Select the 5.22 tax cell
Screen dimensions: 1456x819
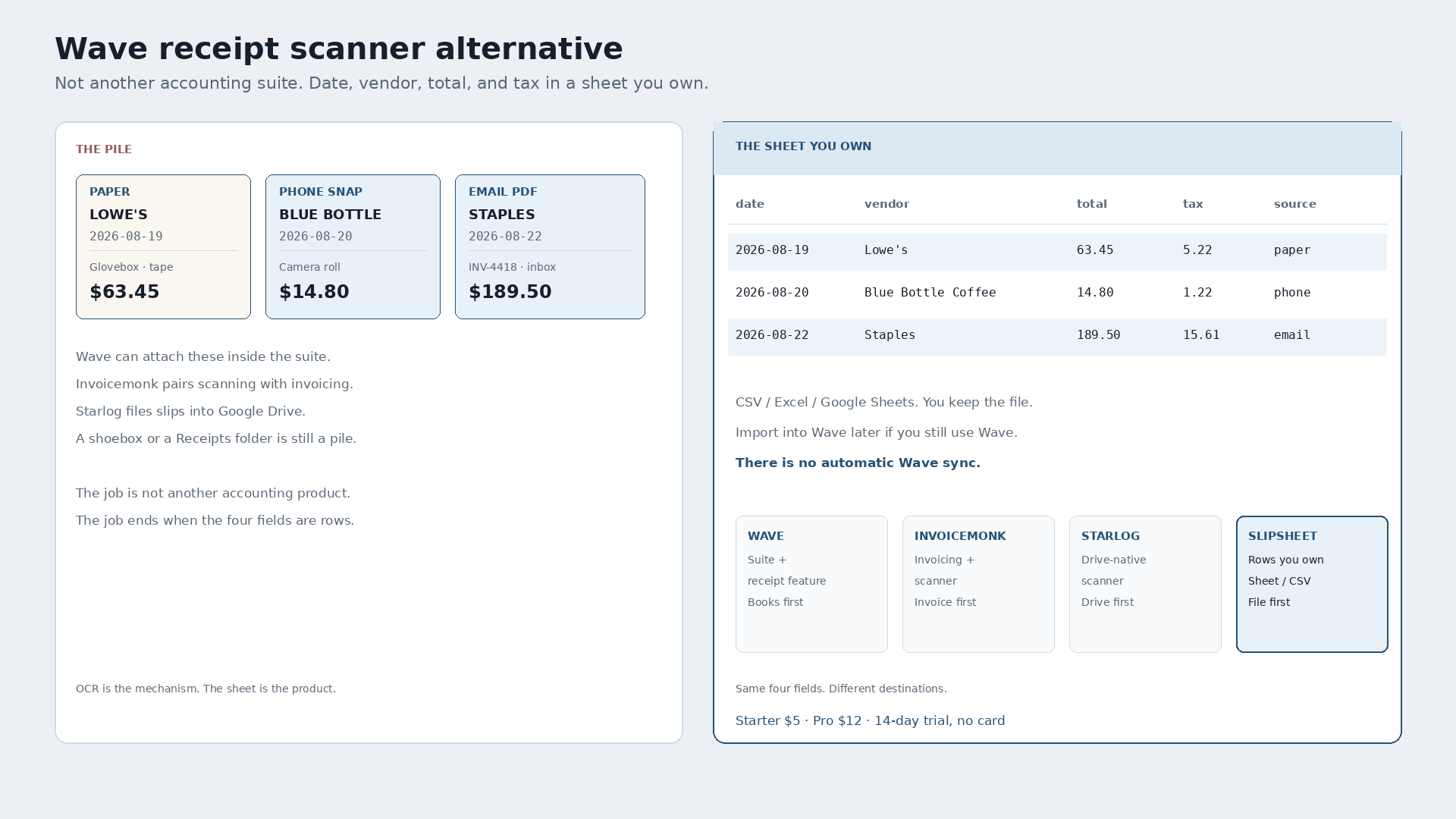[x=1197, y=250]
